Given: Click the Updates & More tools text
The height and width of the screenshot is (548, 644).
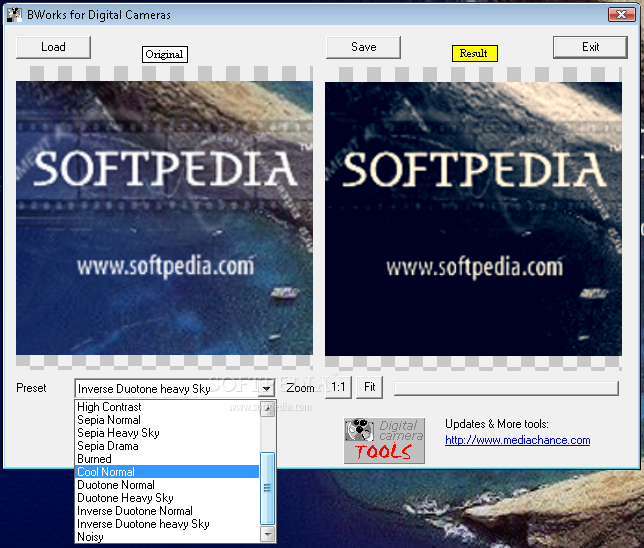Looking at the screenshot, I should click(497, 424).
